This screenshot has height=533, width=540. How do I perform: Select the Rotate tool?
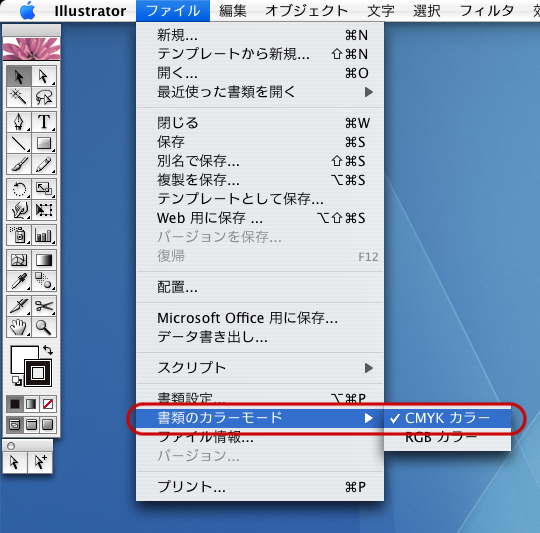click(19, 189)
